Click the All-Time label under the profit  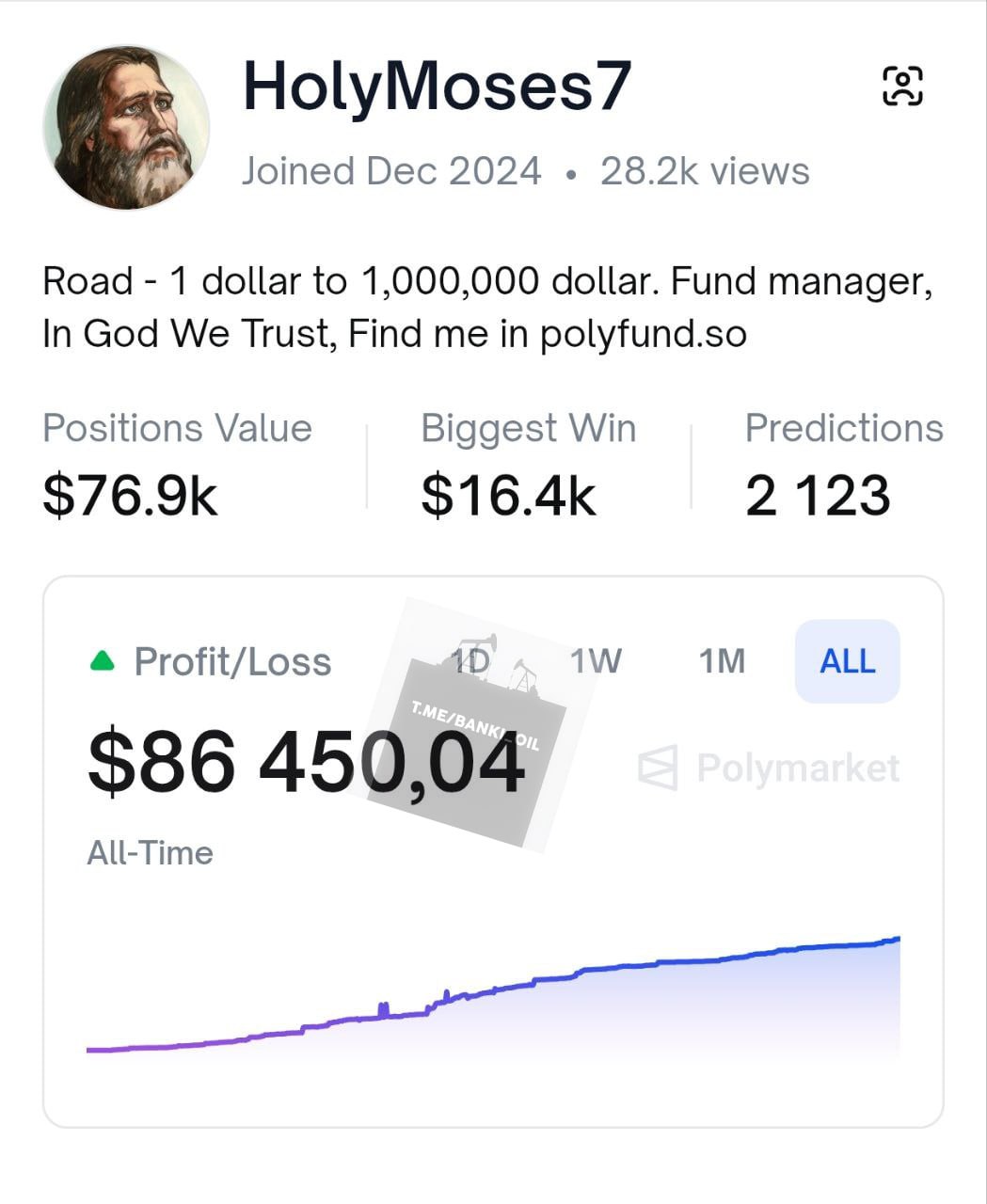(x=150, y=853)
